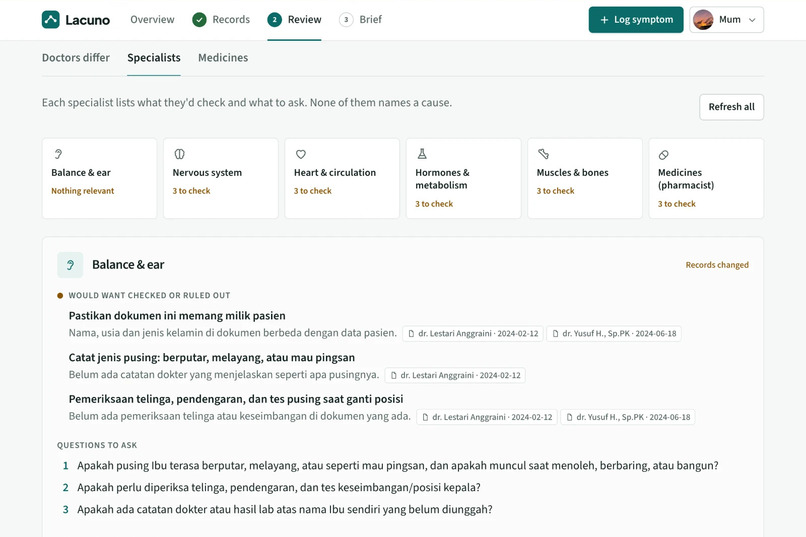Click document icon on dr. Yusuf chip under Pastikan dokumen

[x=555, y=334]
